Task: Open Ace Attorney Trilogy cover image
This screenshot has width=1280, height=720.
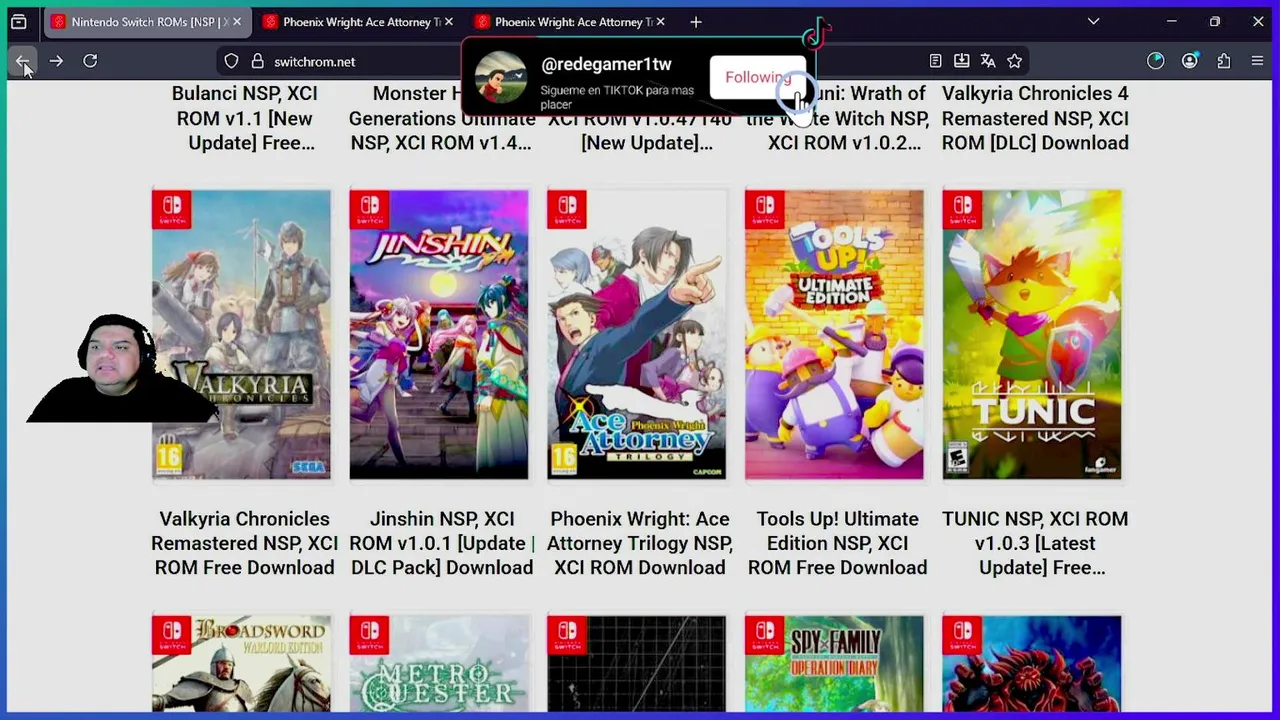Action: pyautogui.click(x=636, y=335)
